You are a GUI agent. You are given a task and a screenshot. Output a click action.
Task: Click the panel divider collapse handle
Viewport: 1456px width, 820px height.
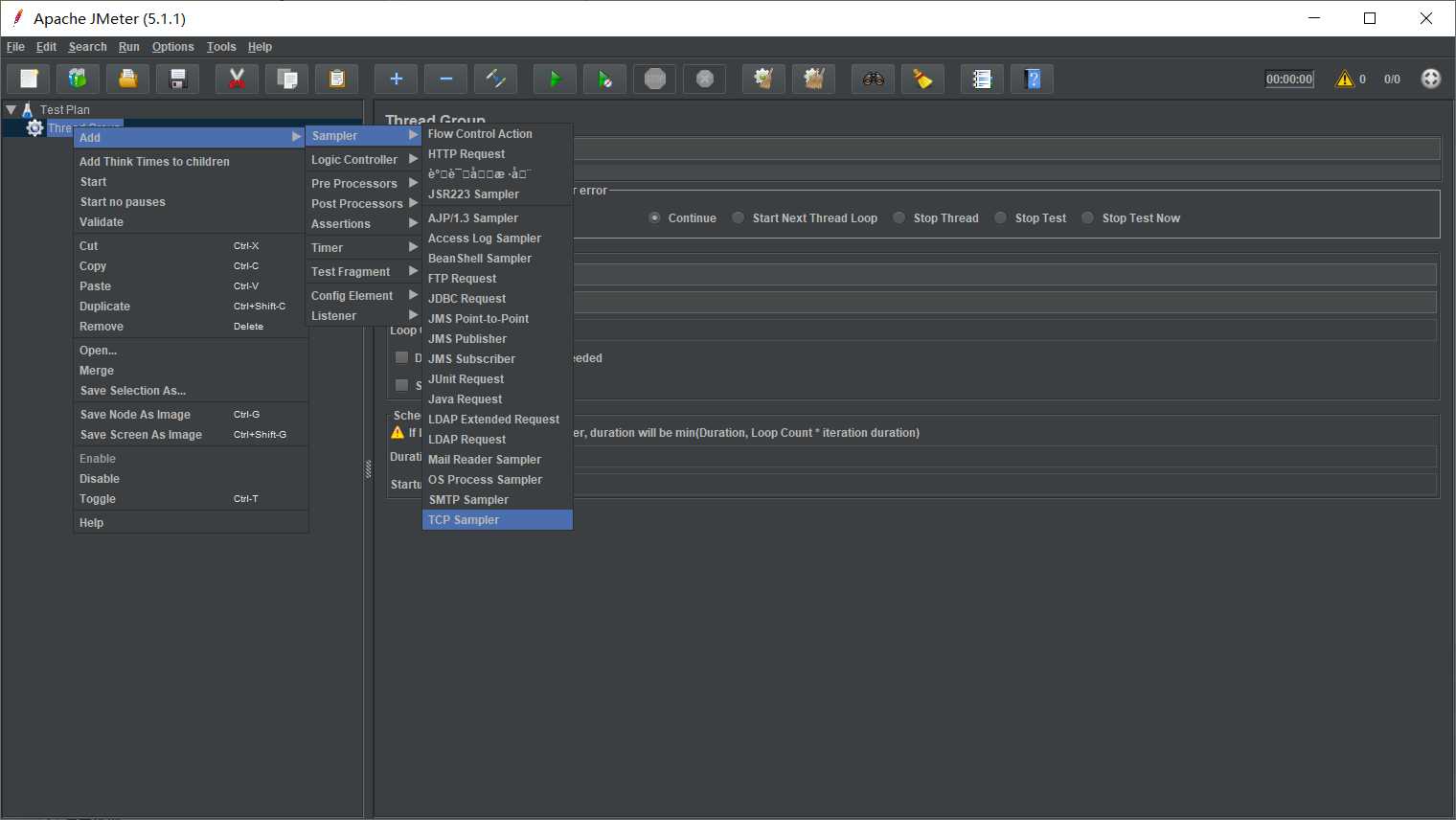point(368,469)
